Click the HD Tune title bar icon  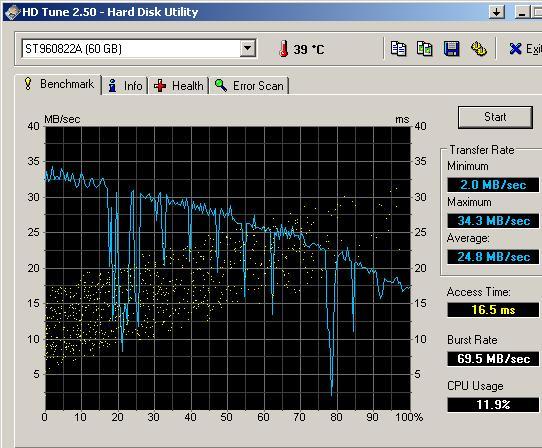tap(12, 12)
